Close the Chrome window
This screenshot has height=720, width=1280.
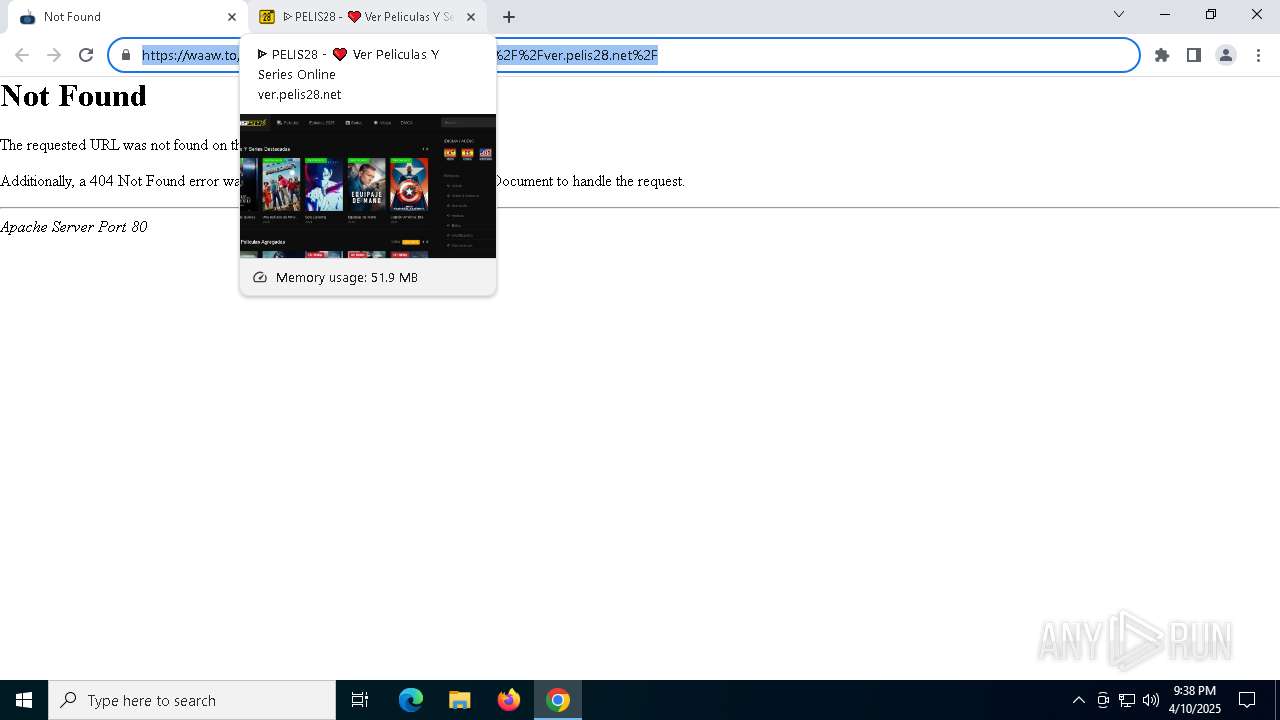point(1257,15)
